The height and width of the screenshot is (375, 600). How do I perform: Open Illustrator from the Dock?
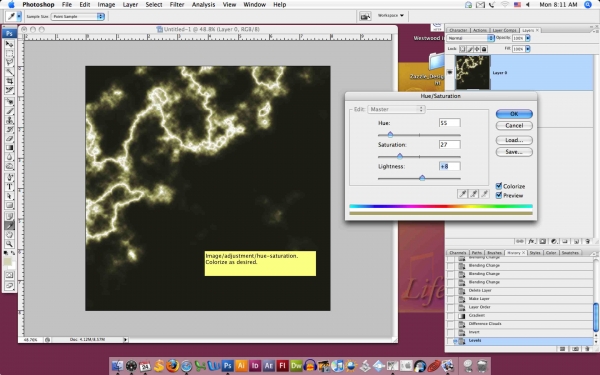pyautogui.click(x=241, y=366)
